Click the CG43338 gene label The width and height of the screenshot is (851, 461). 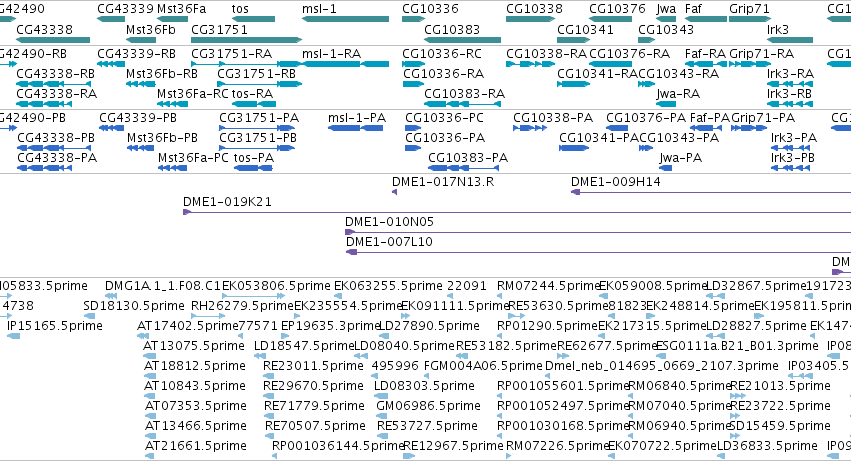(x=45, y=29)
